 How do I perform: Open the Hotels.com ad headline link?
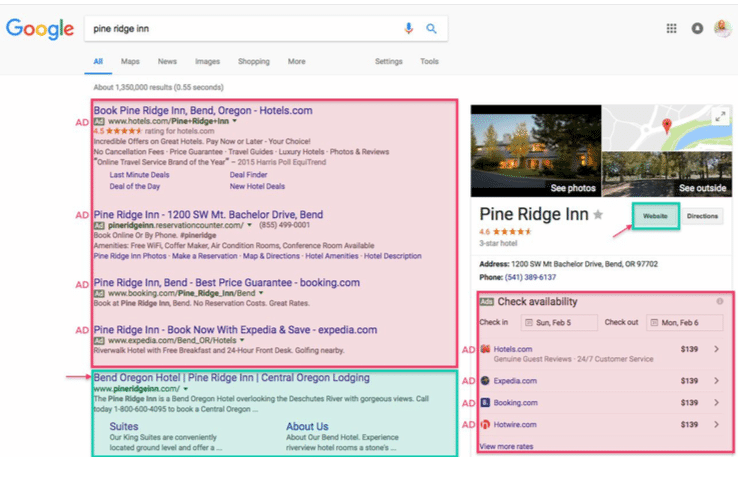coord(203,110)
